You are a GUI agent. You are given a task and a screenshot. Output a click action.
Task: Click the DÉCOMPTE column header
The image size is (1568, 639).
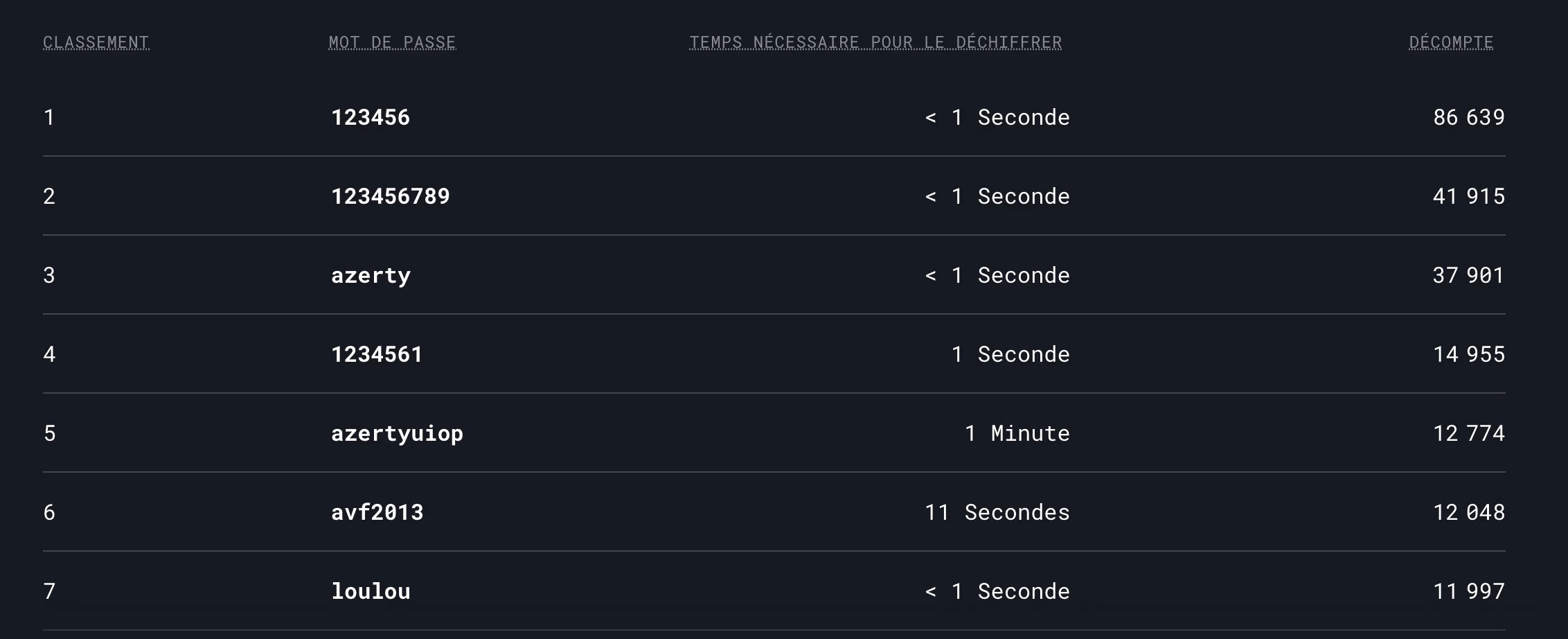pyautogui.click(x=1451, y=42)
